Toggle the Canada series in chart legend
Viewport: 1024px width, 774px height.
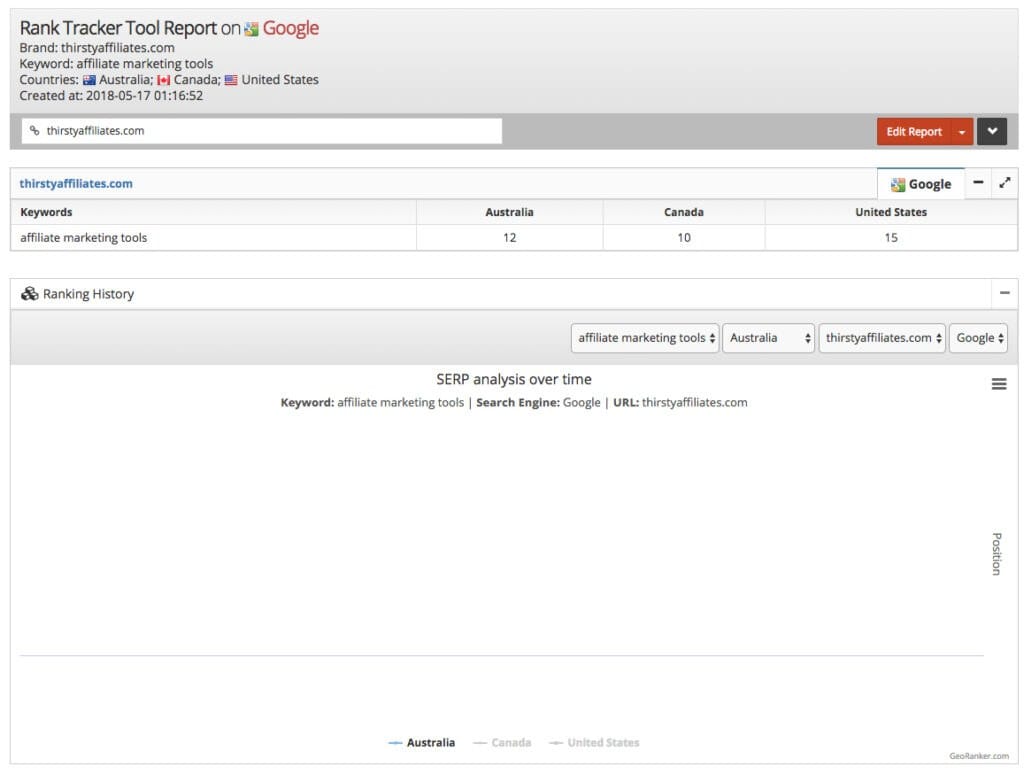tap(502, 743)
